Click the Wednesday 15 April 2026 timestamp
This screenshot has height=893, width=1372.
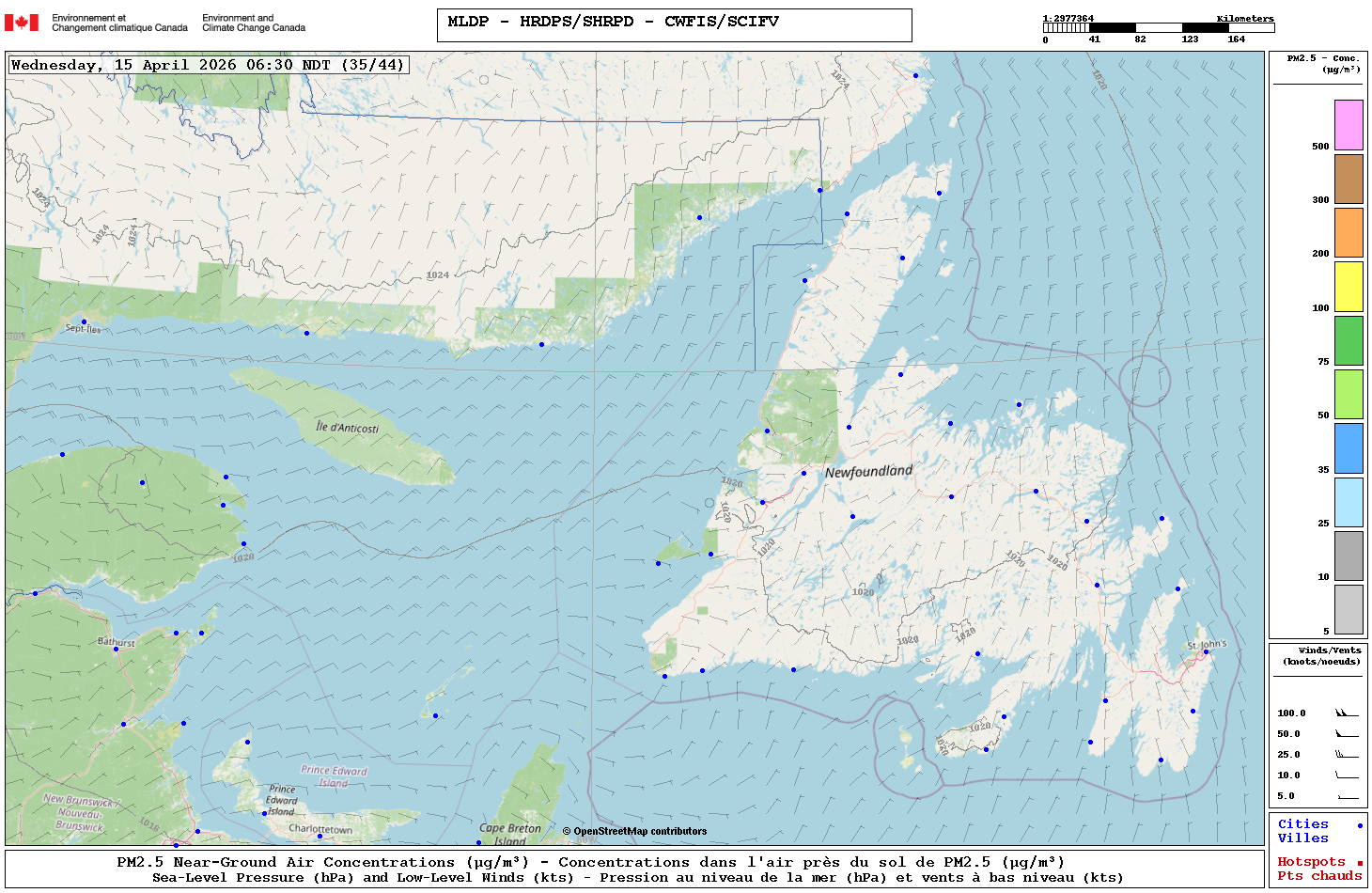pyautogui.click(x=208, y=65)
